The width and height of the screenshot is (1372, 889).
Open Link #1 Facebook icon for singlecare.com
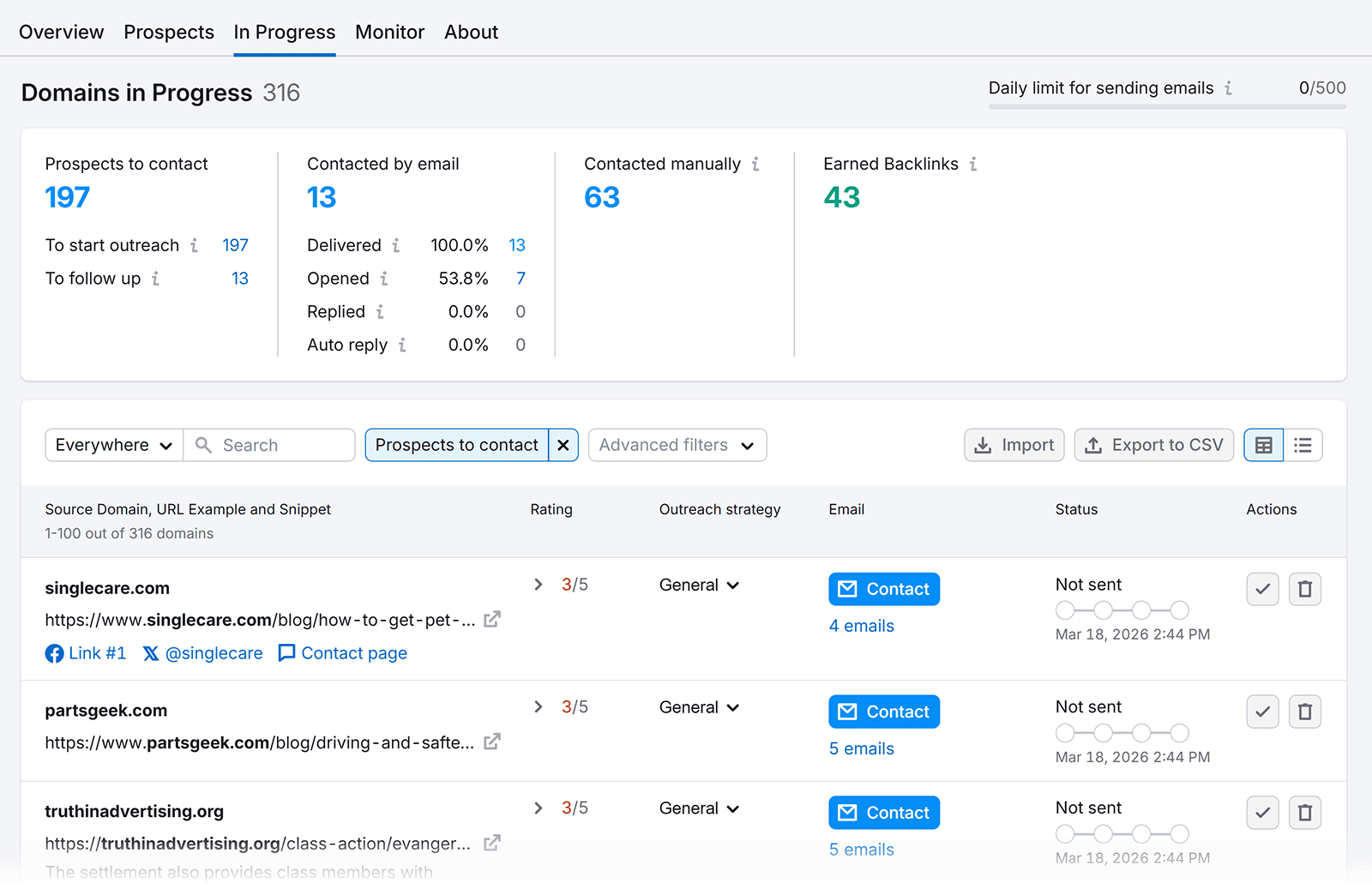53,653
